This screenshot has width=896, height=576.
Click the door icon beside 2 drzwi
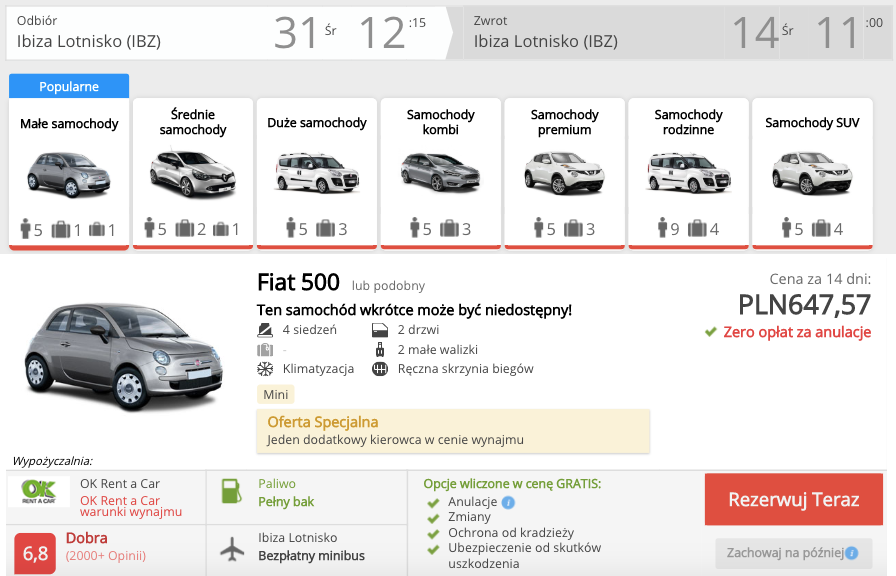tap(380, 330)
